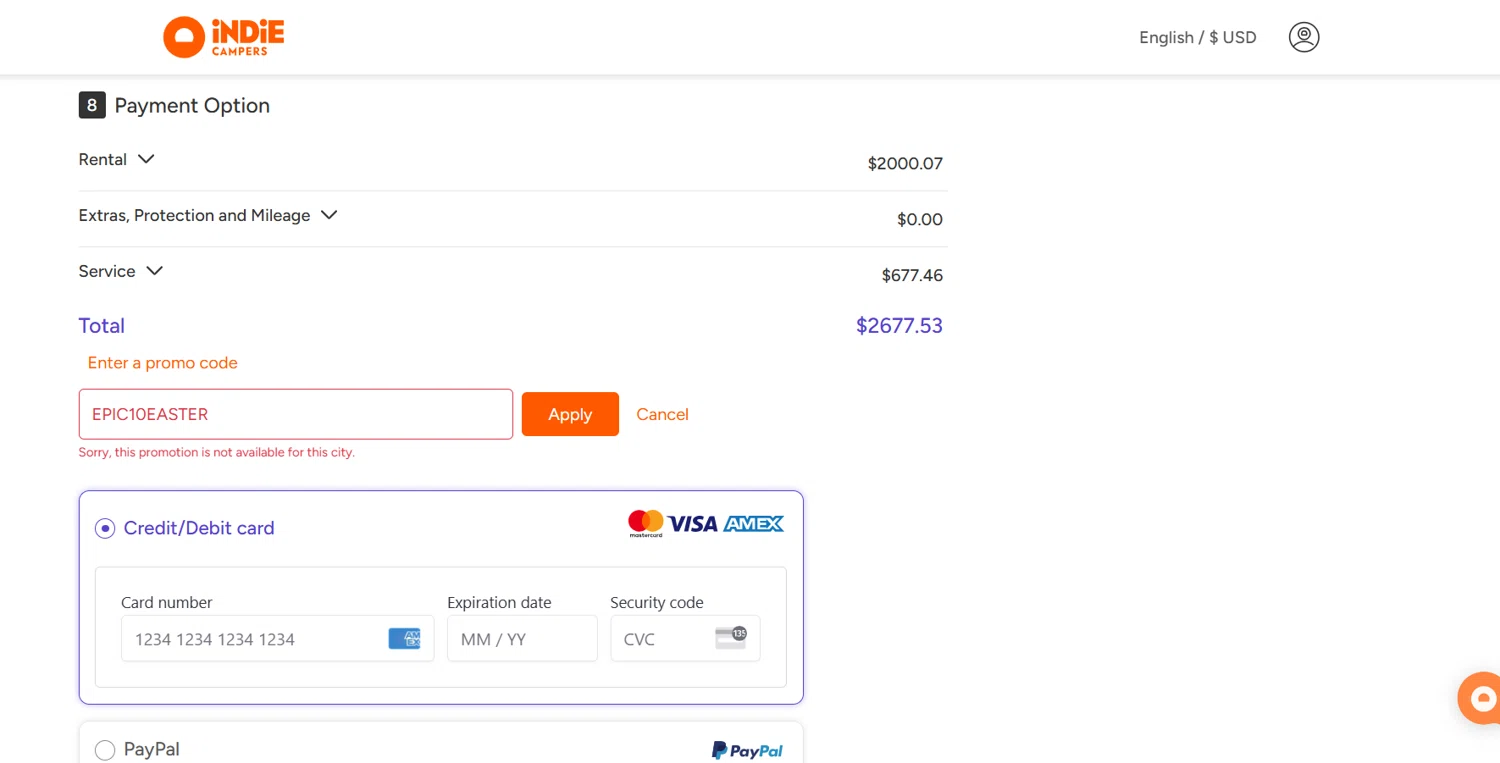The width and height of the screenshot is (1500, 763).
Task: Click the Security code label
Action: (657, 602)
